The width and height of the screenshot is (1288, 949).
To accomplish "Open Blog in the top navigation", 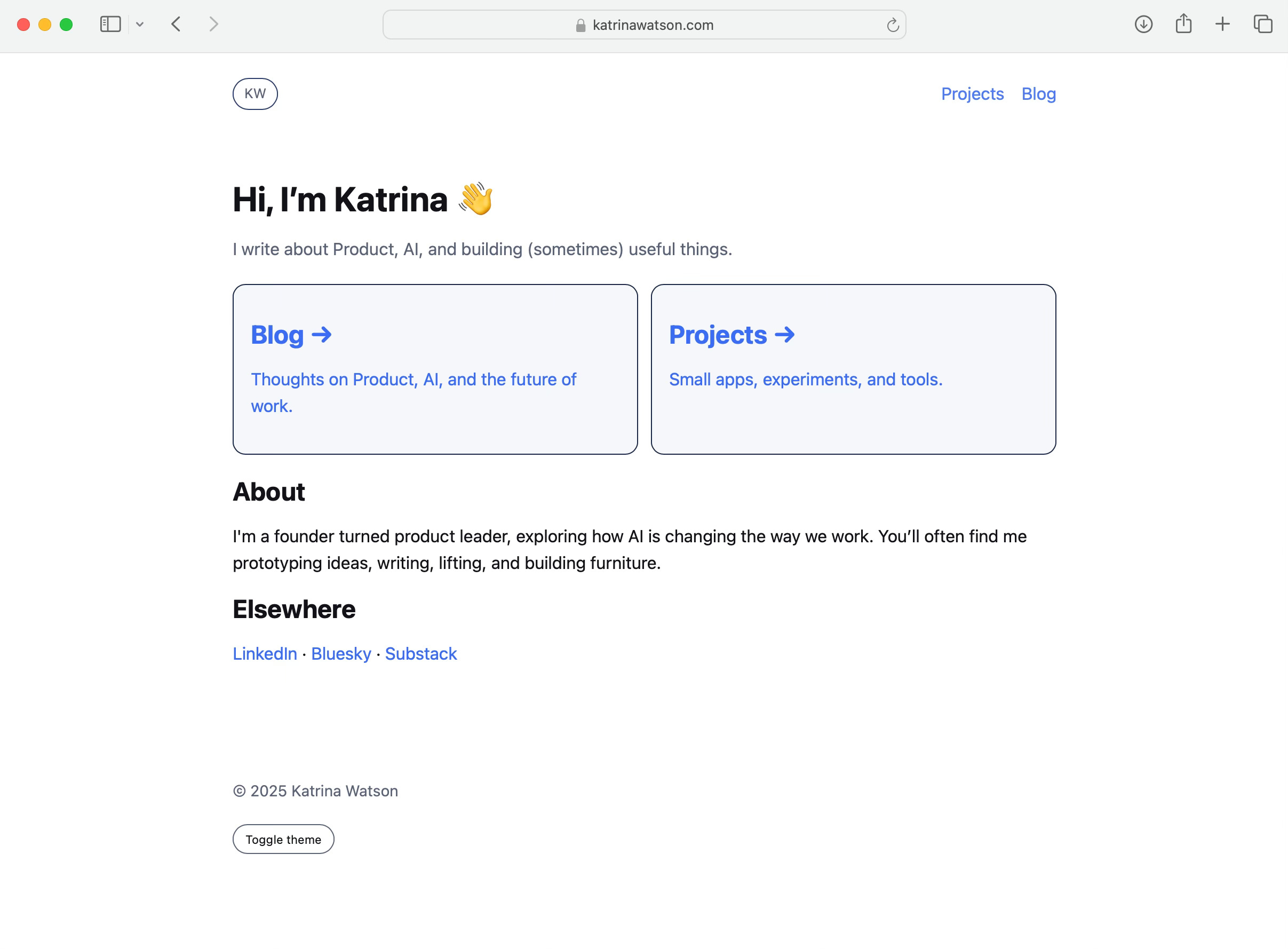I will click(1038, 93).
